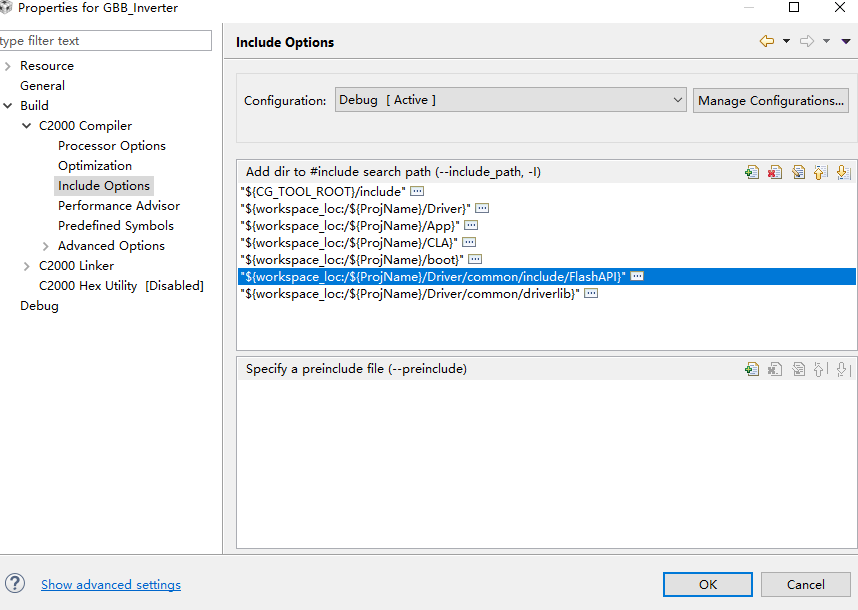This screenshot has width=858, height=610.
Task: Move selected include path down
Action: (x=843, y=172)
